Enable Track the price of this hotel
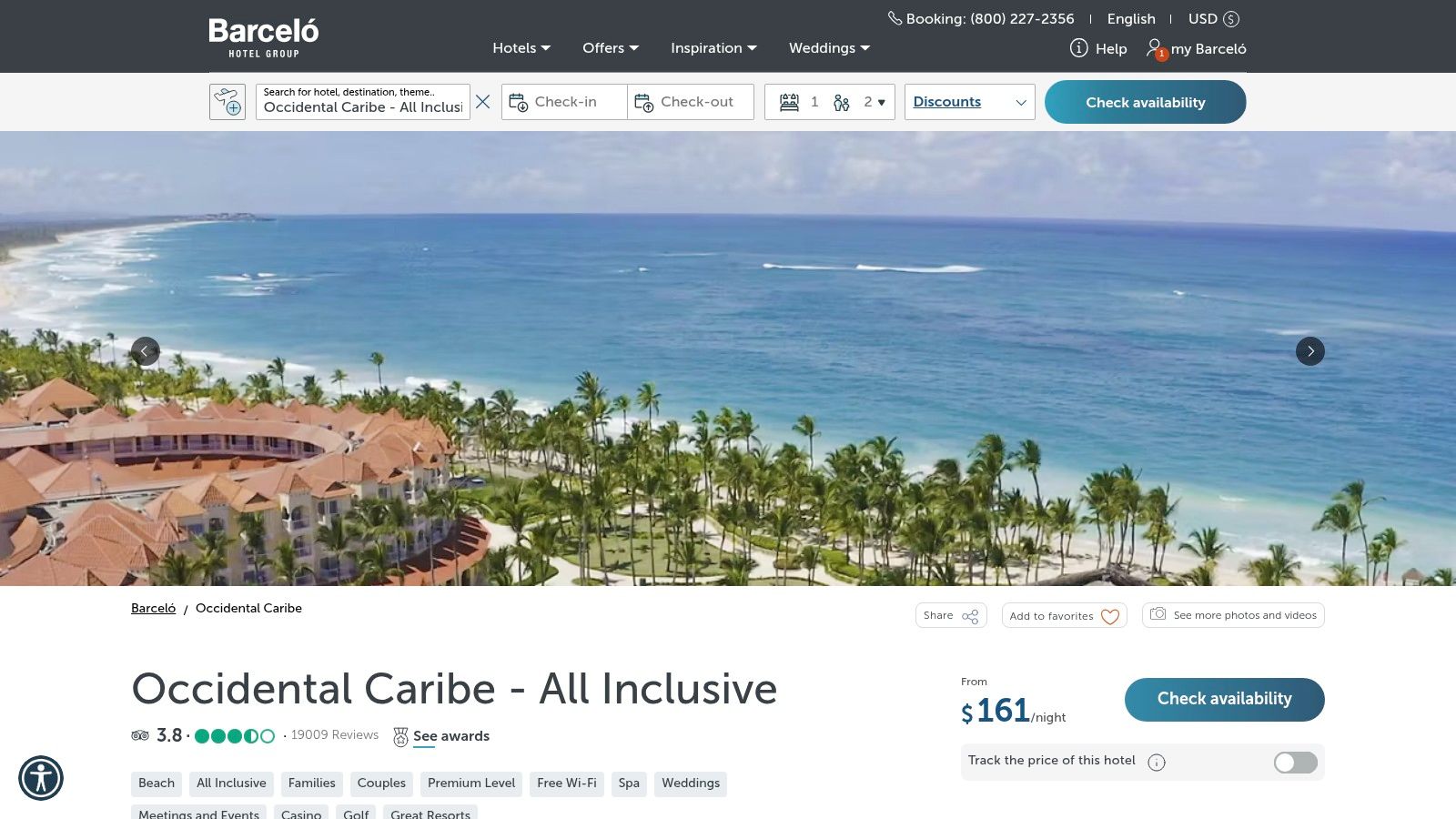Image resolution: width=1456 pixels, height=819 pixels. [1294, 763]
